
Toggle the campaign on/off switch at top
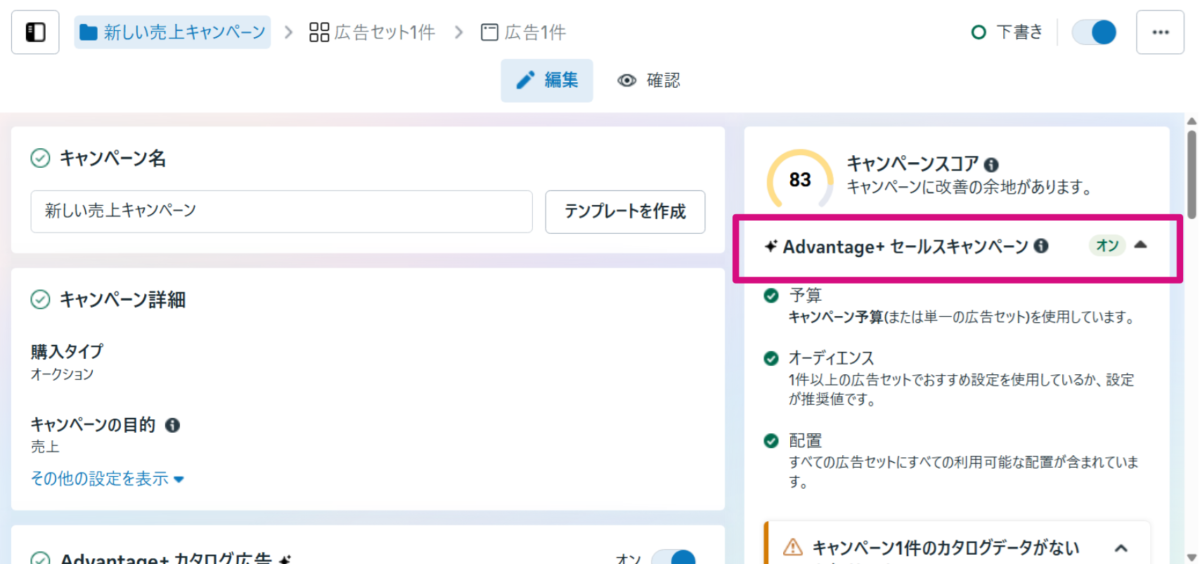[x=1093, y=32]
